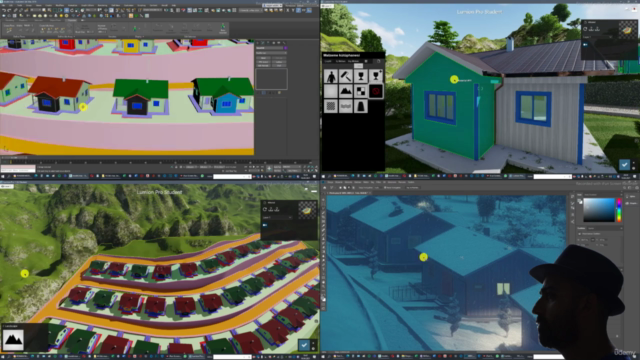Click Undo arrow in 3ds Max toolbar
The height and width of the screenshot is (360, 640).
4,10
